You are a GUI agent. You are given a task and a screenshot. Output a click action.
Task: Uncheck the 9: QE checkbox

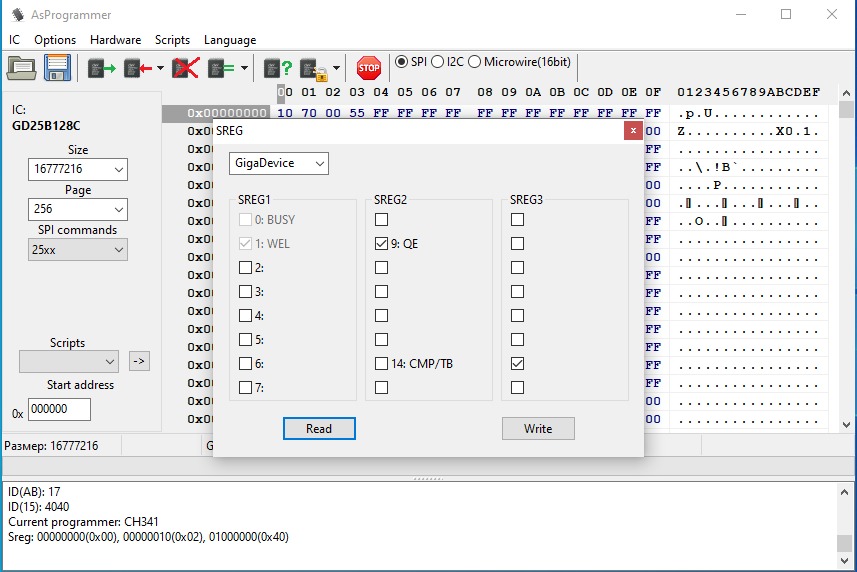381,244
